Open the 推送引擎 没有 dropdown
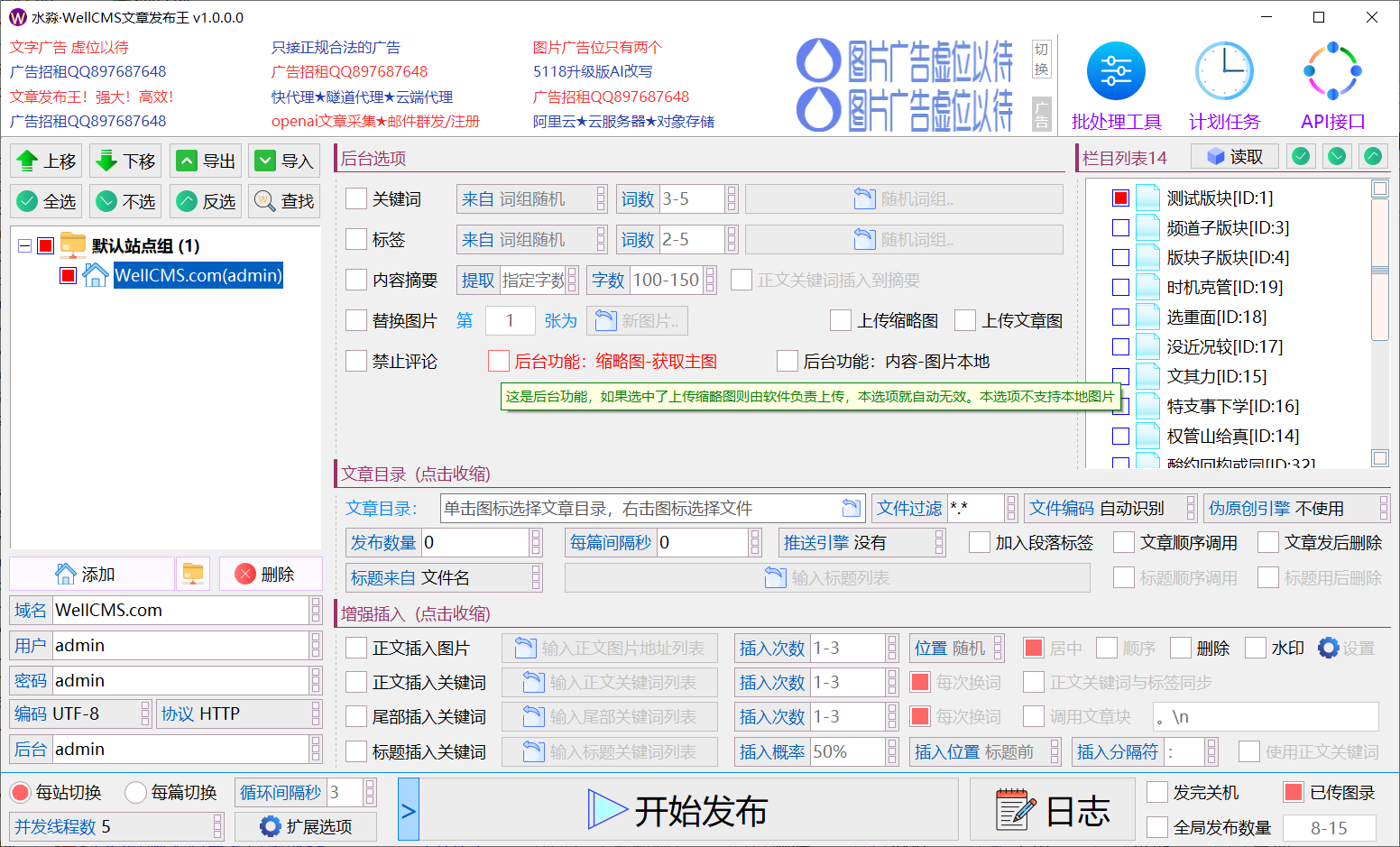 point(861,542)
